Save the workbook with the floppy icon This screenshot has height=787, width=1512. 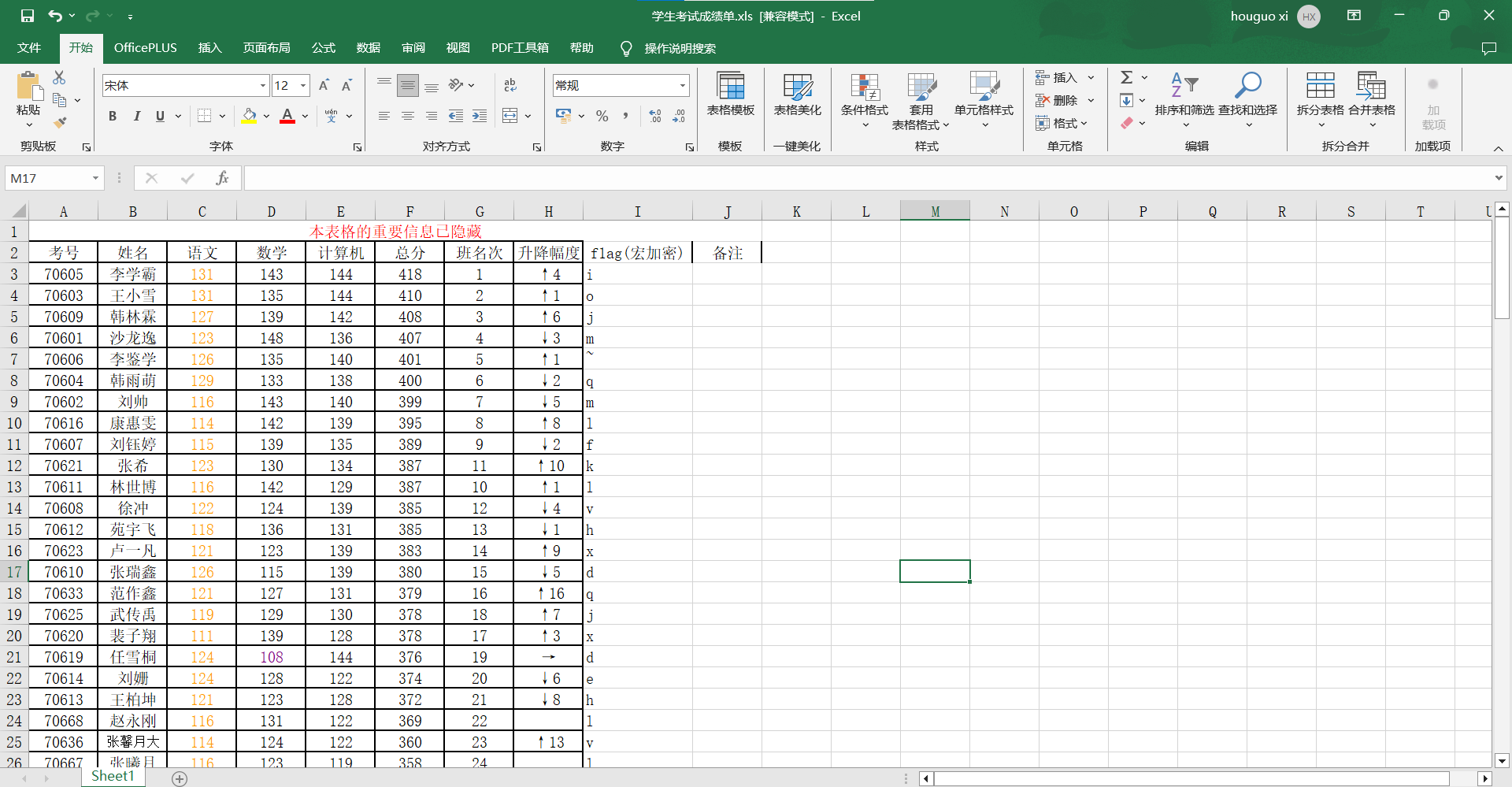(x=28, y=16)
